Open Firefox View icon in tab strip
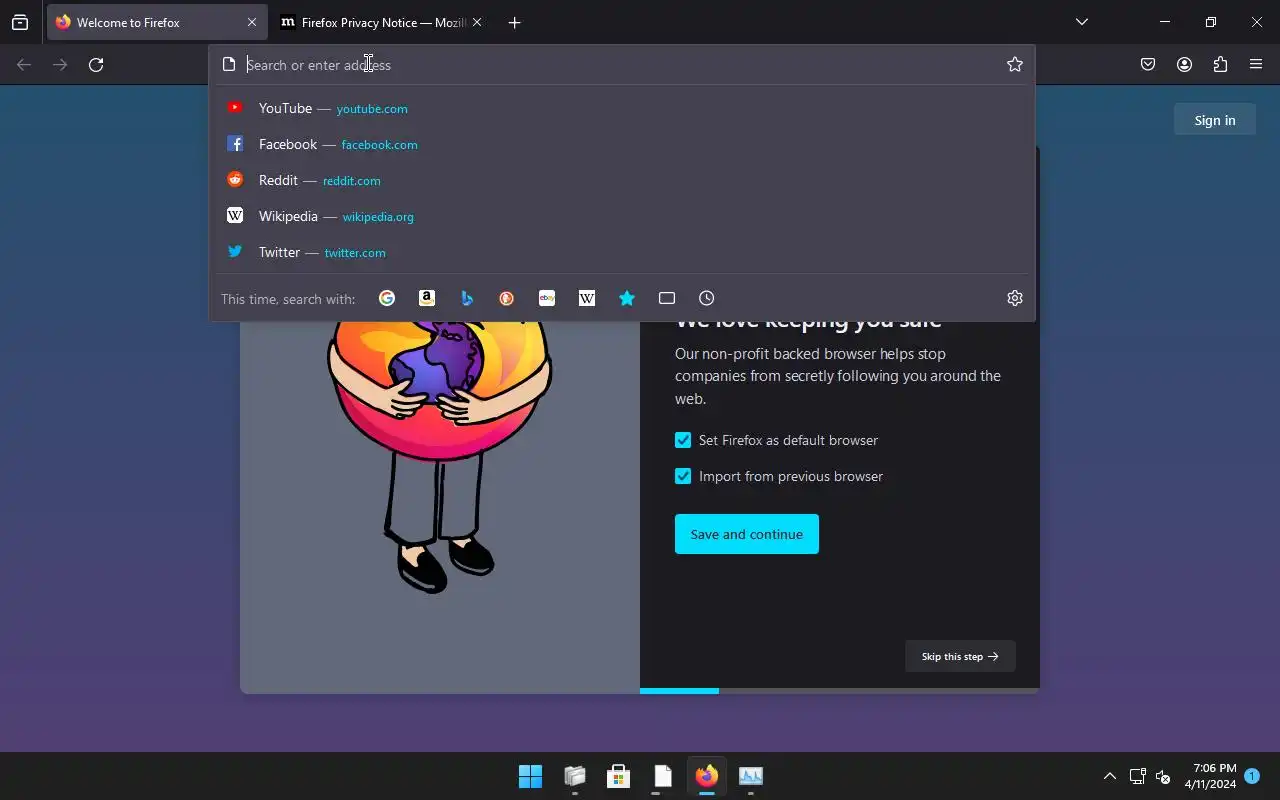Image resolution: width=1280 pixels, height=800 pixels. tap(20, 22)
